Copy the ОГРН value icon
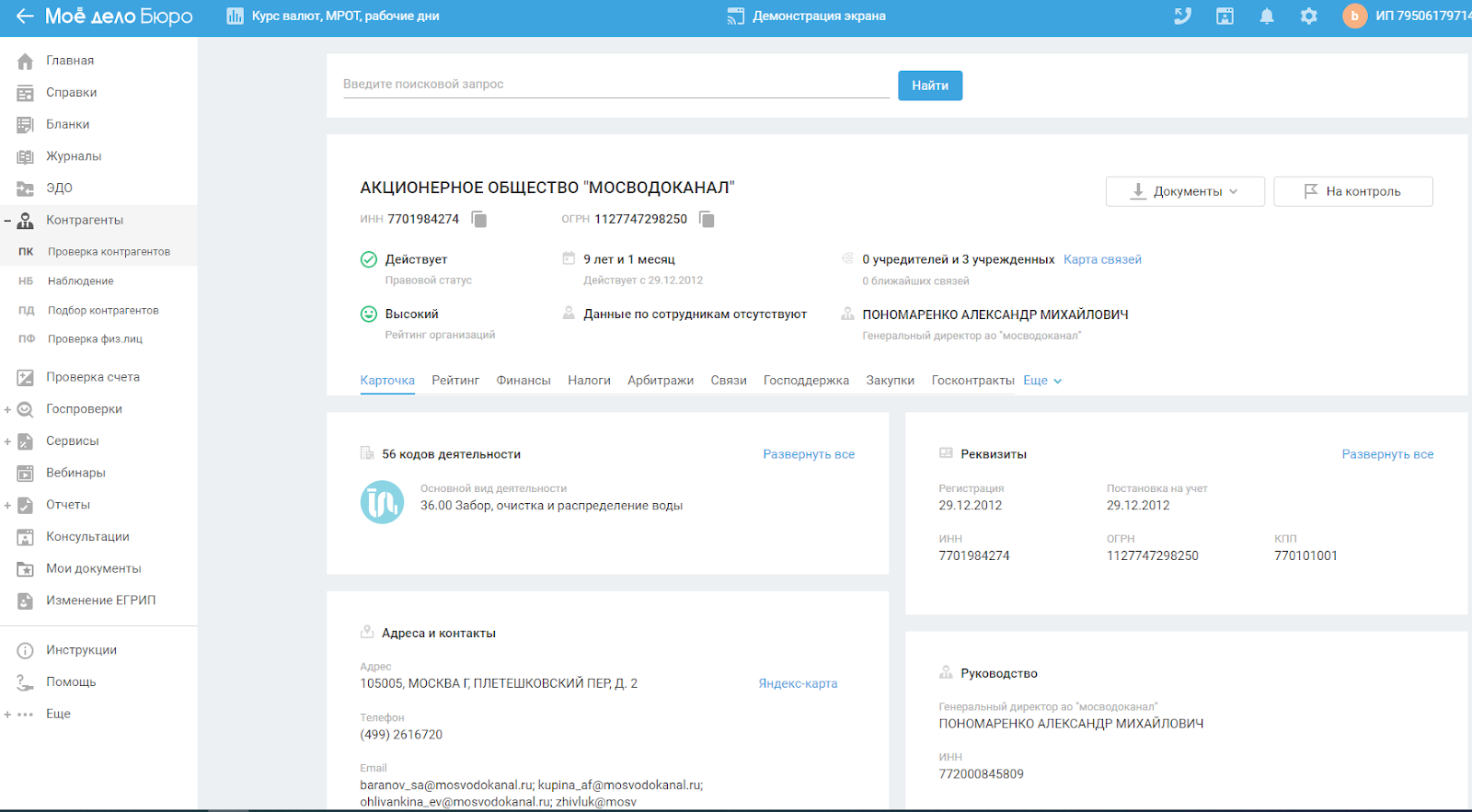The width and height of the screenshot is (1472, 812). (x=707, y=219)
